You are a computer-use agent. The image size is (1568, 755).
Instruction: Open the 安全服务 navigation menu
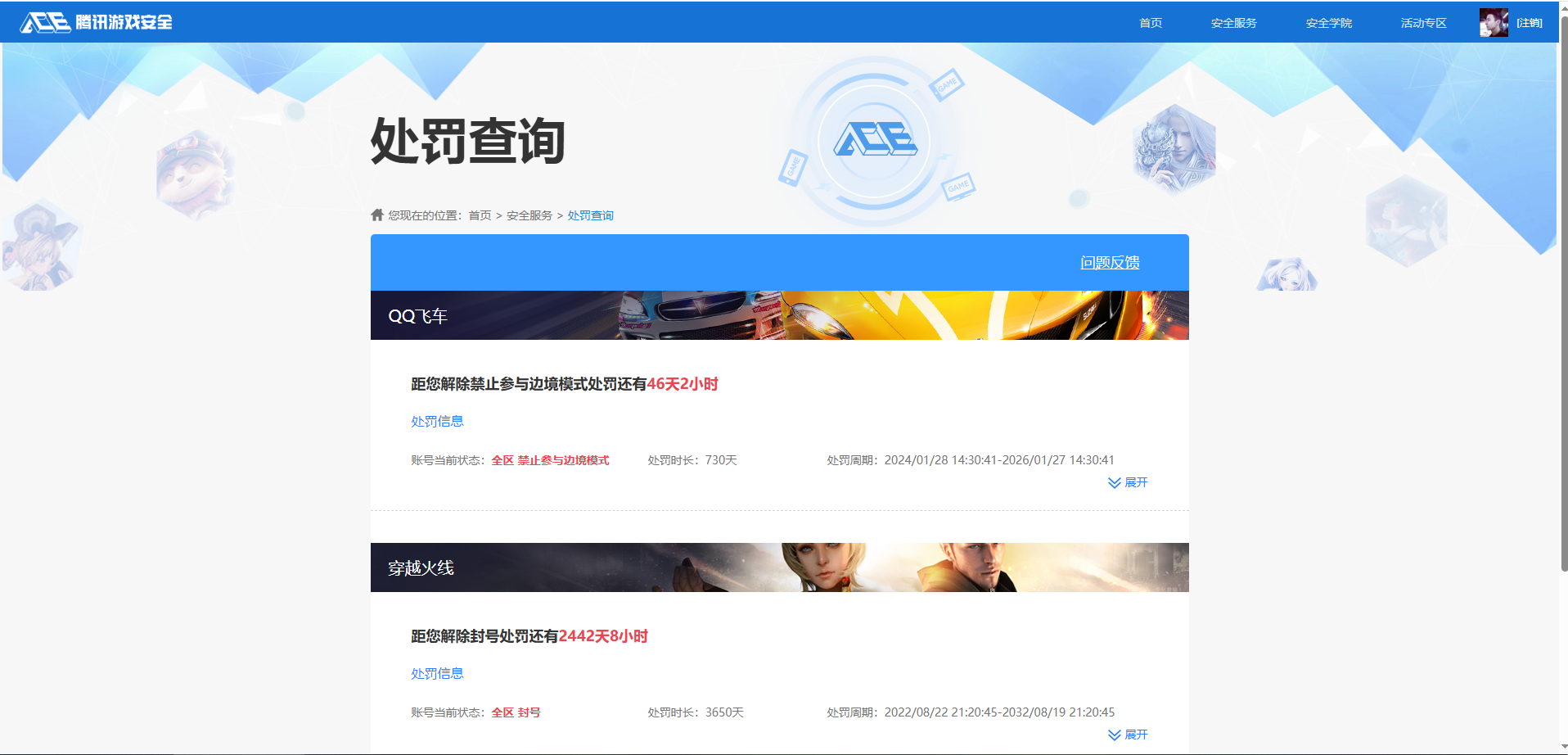click(1233, 23)
